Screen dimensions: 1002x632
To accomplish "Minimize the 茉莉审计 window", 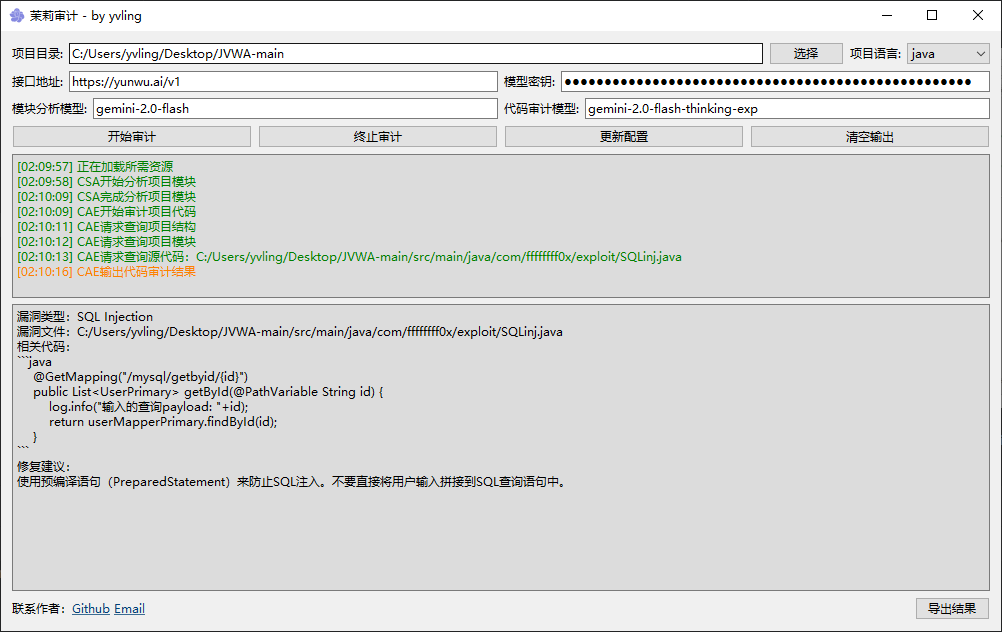I will 886,15.
